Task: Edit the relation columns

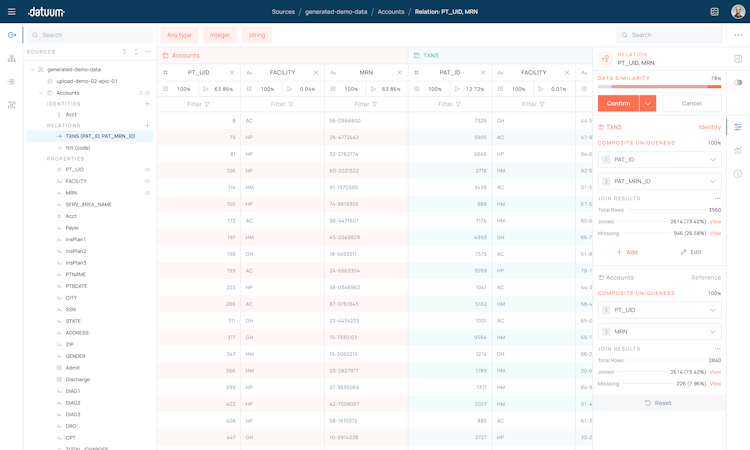Action: click(691, 252)
